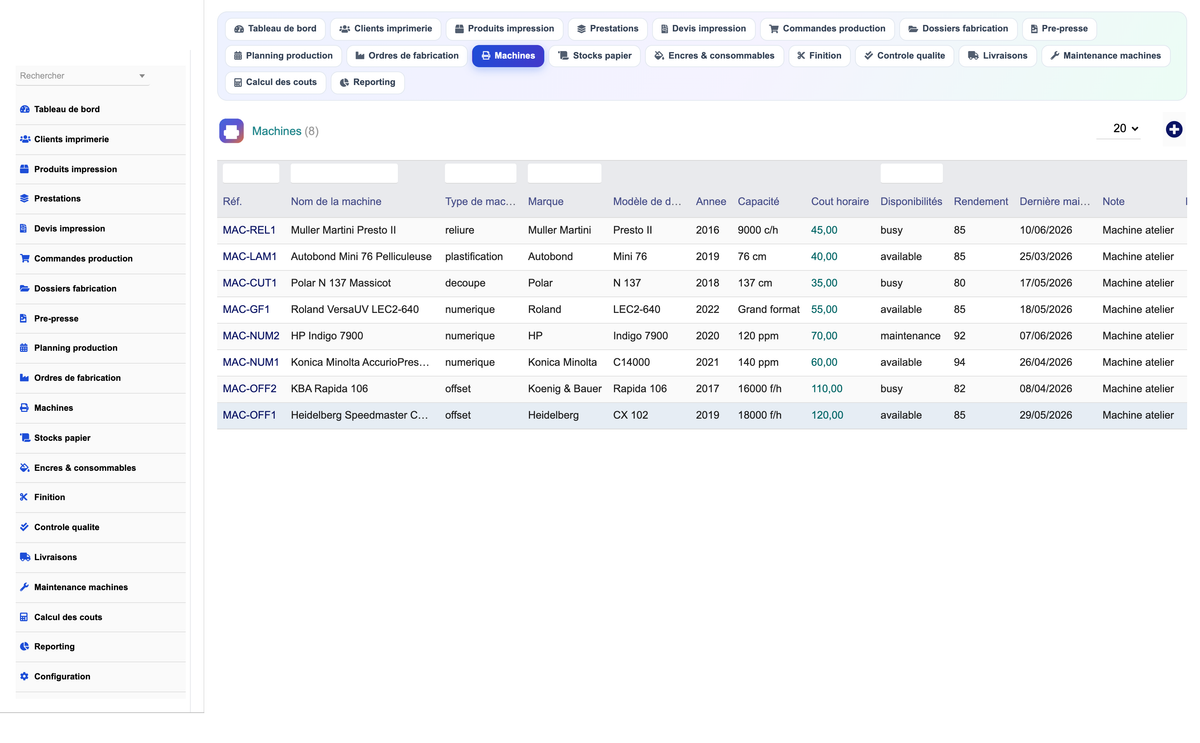Click the Grand format capacity cell
1200x743 pixels.
coord(769,310)
